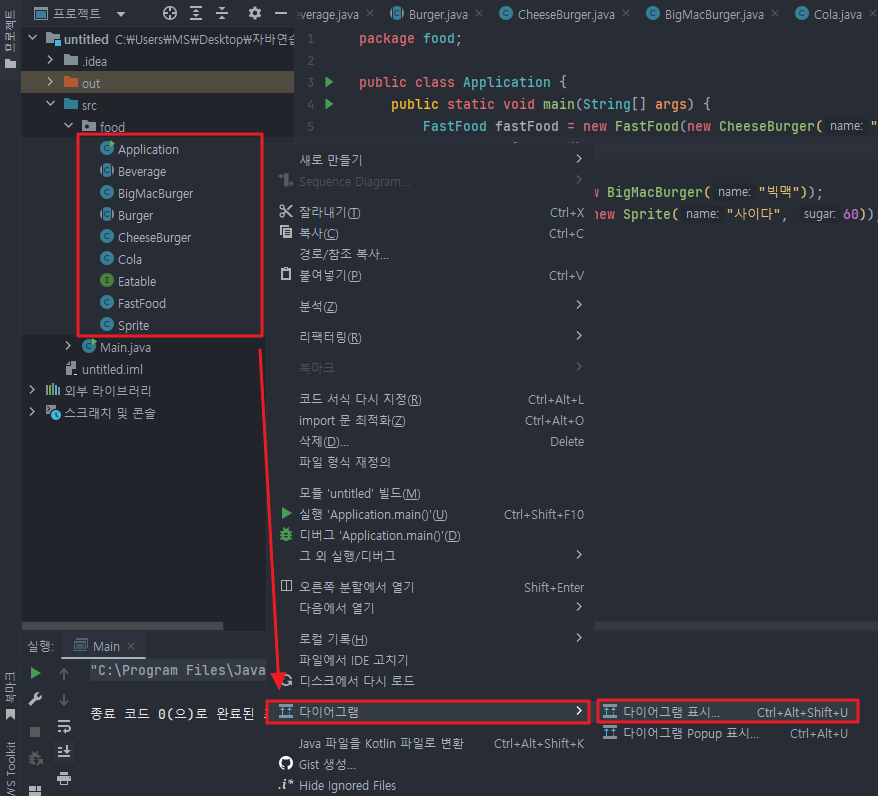The width and height of the screenshot is (878, 796).
Task: Collapse the food package
Action: [68, 125]
